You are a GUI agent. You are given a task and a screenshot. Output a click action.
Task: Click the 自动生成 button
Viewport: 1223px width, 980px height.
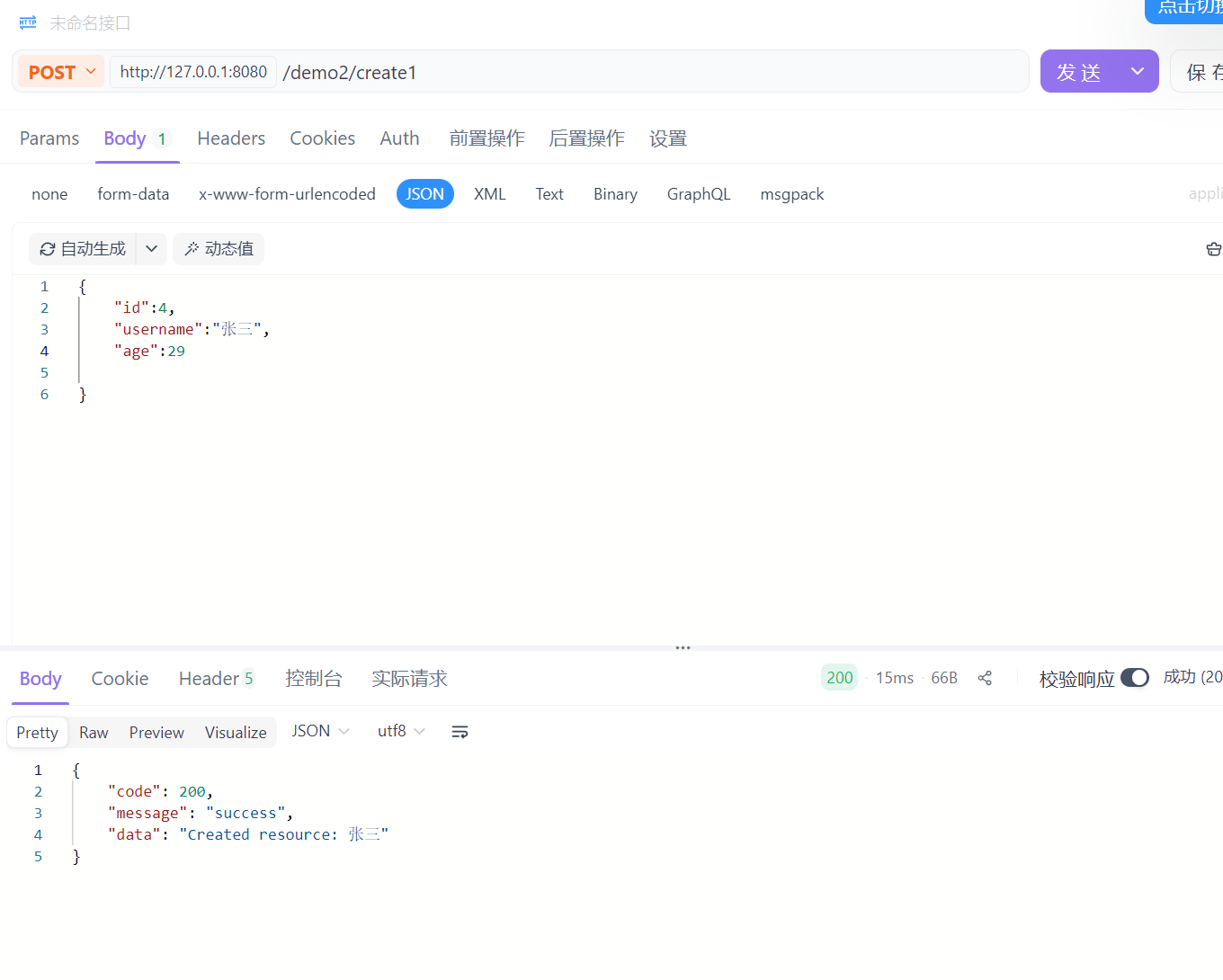[x=83, y=249]
